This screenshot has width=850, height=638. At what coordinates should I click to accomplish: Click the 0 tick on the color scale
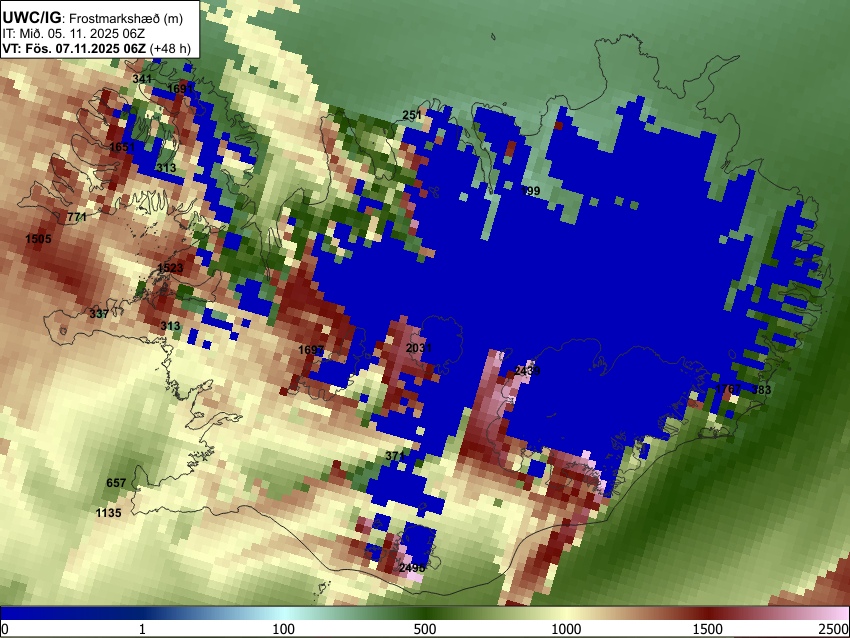(x=5, y=629)
